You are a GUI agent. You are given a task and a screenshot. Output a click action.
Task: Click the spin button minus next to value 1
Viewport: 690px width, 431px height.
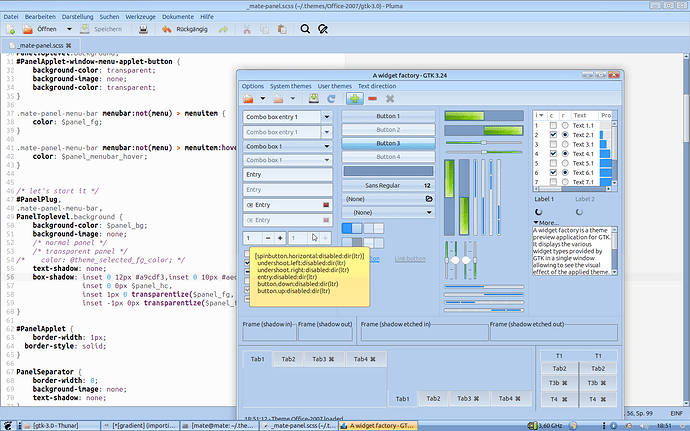coord(268,238)
